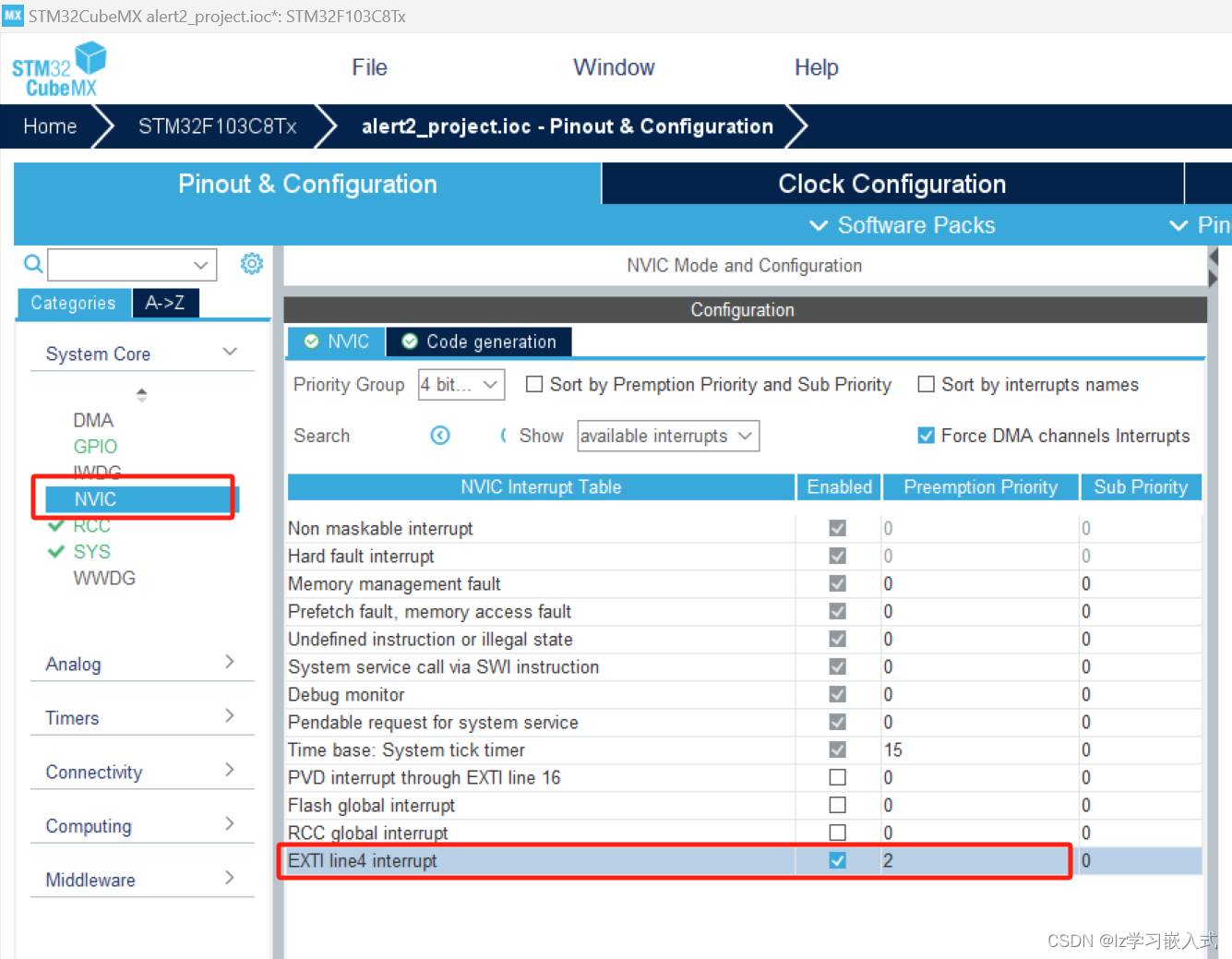Toggle Force DMA channels Interrupts checkbox
This screenshot has width=1232, height=959.
[x=926, y=435]
